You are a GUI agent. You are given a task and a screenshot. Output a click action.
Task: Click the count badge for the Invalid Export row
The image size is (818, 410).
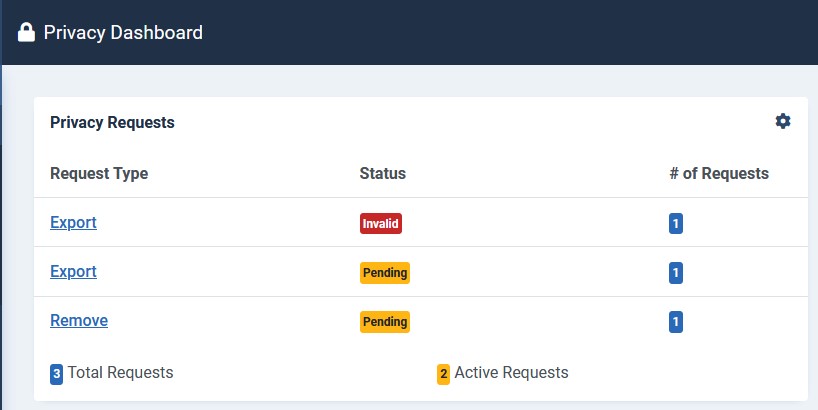click(676, 223)
